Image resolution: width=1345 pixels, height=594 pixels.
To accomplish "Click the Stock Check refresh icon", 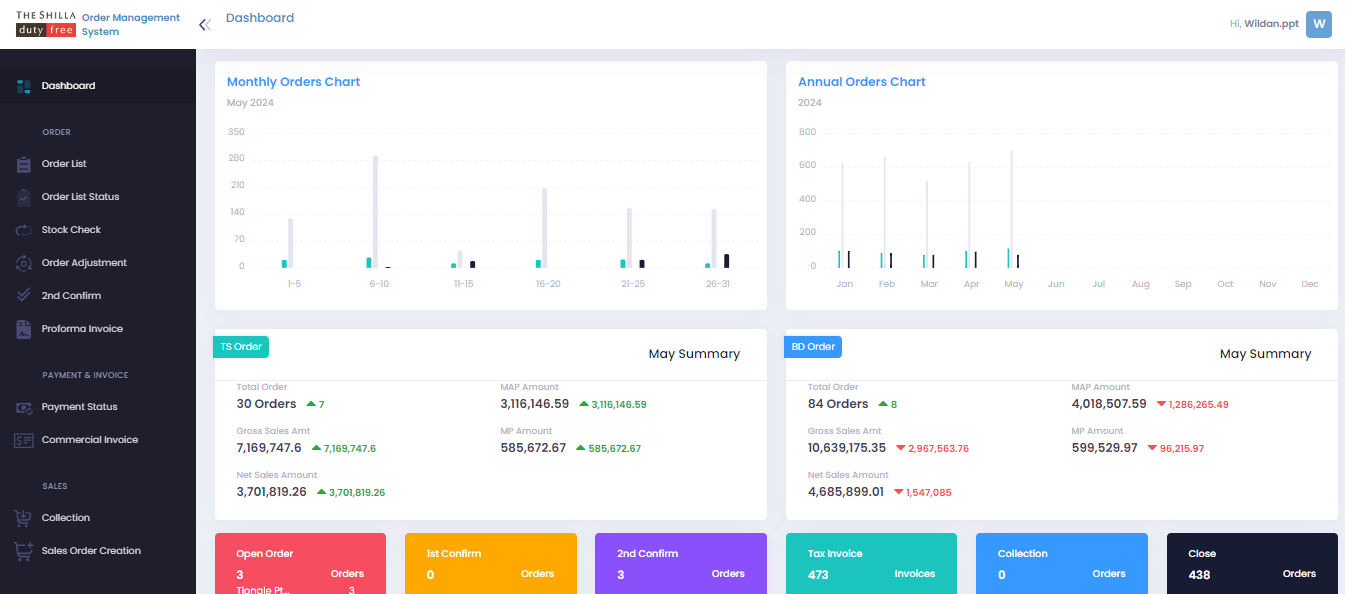I will (23, 230).
